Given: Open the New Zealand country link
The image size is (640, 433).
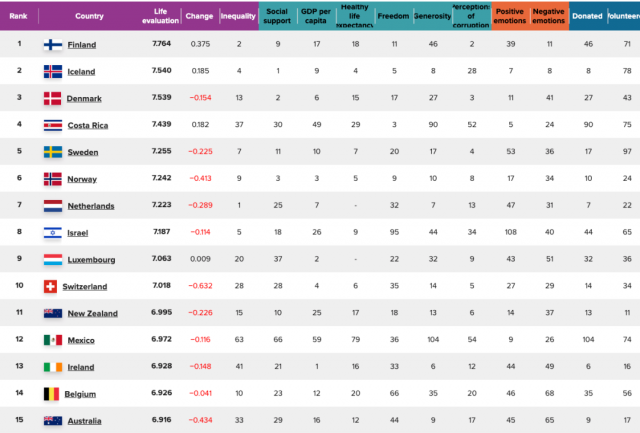Looking at the screenshot, I should [x=91, y=314].
